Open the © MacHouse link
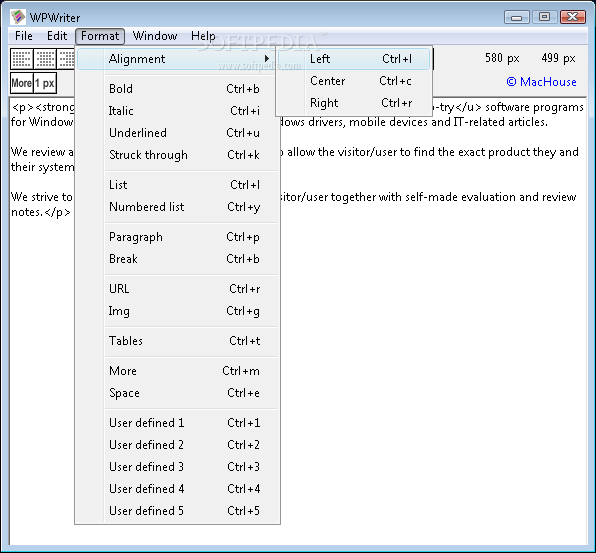 point(541,82)
